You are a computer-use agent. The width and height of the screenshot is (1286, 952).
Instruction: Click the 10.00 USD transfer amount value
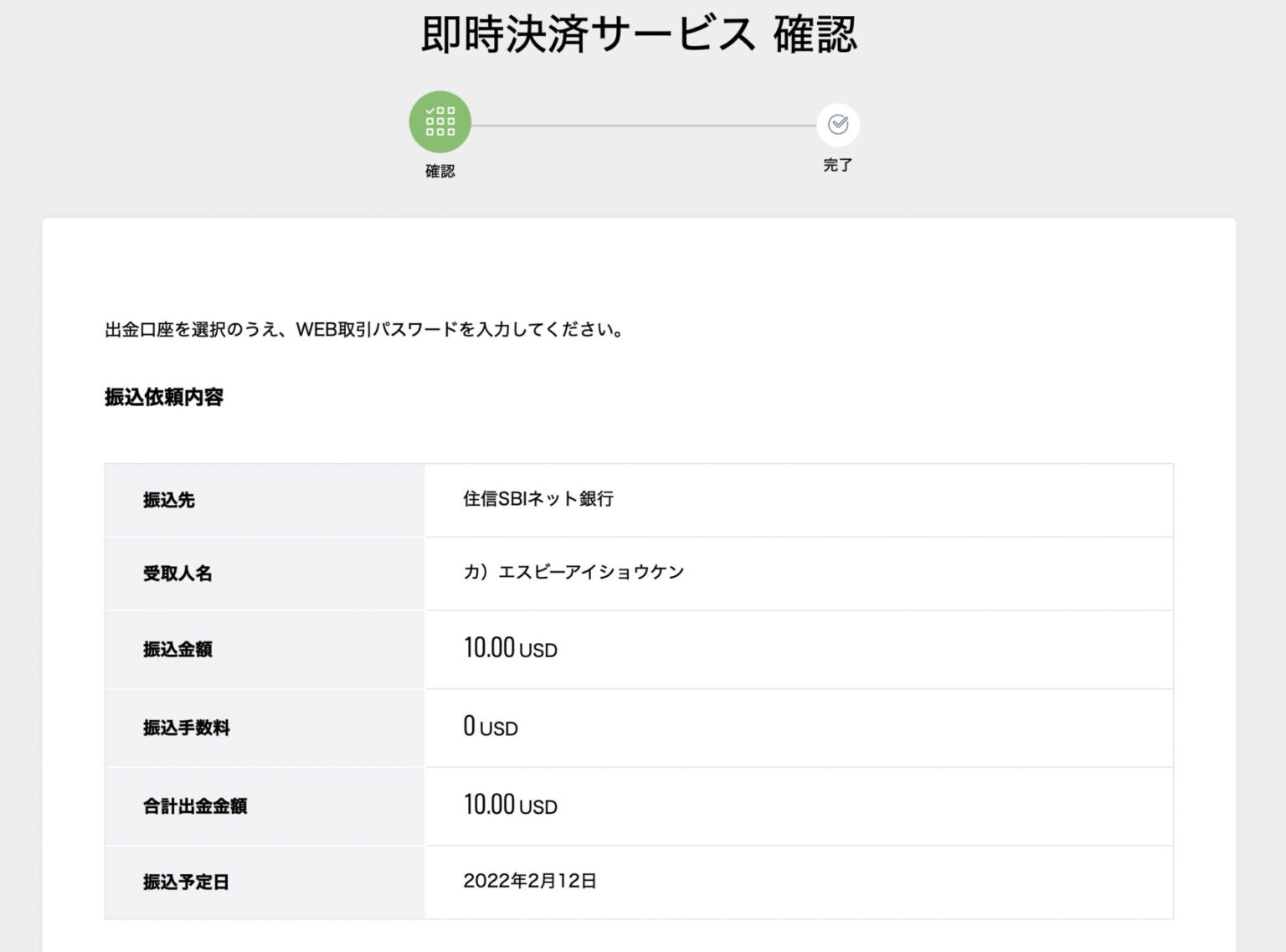(511, 648)
